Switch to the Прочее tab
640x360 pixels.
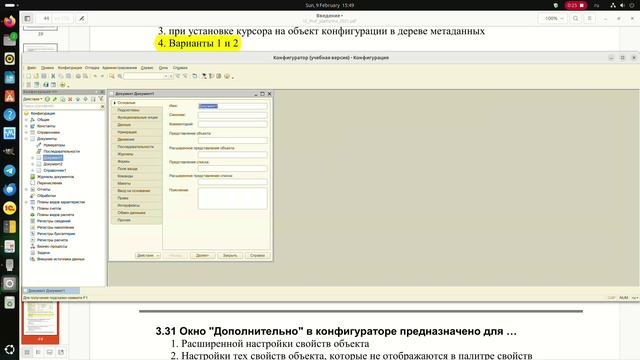pos(137,220)
